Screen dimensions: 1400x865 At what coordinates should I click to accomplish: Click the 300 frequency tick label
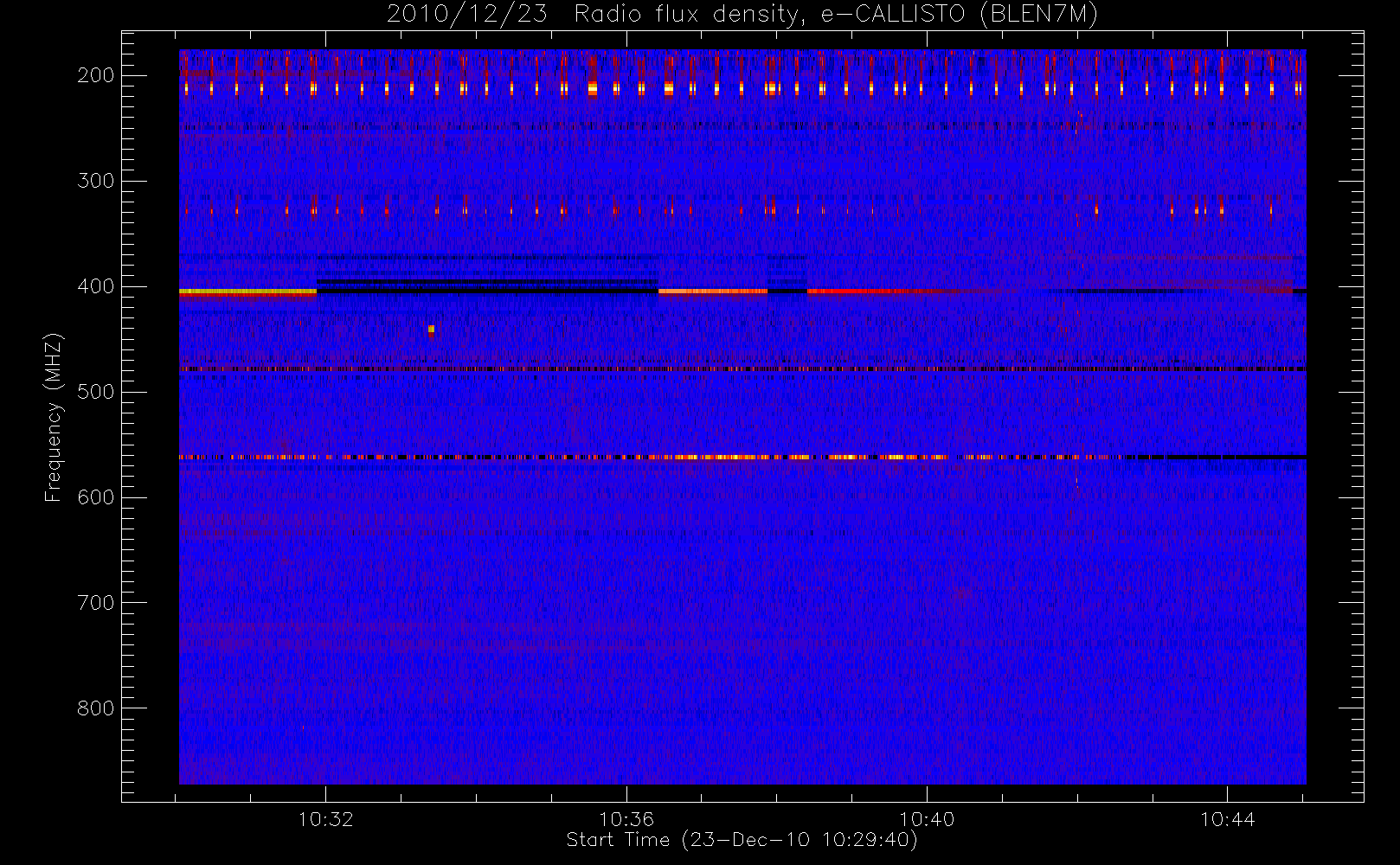(95, 181)
